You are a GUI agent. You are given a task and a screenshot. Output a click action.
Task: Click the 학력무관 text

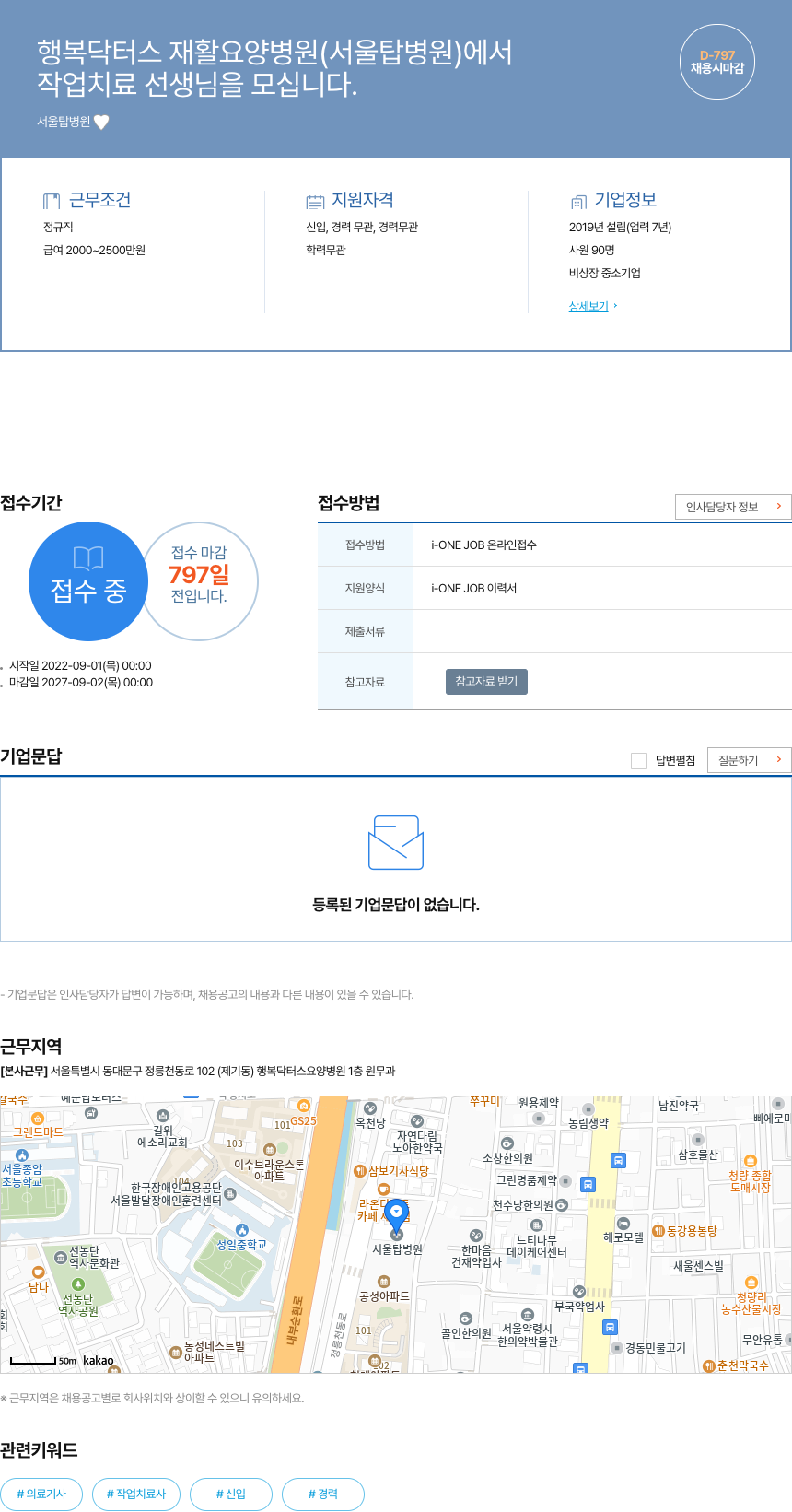326,250
